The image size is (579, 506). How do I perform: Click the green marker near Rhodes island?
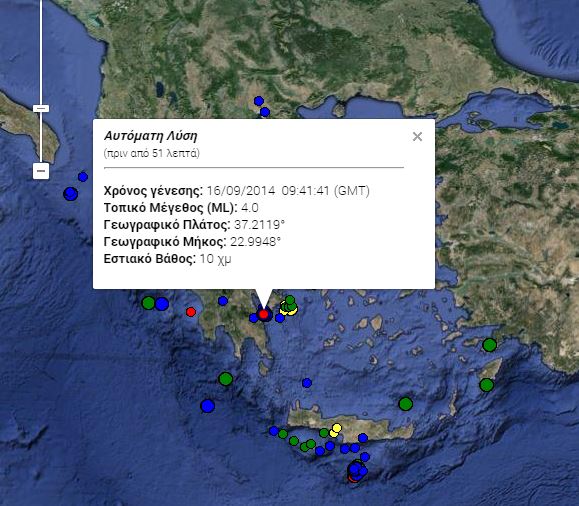(487, 385)
